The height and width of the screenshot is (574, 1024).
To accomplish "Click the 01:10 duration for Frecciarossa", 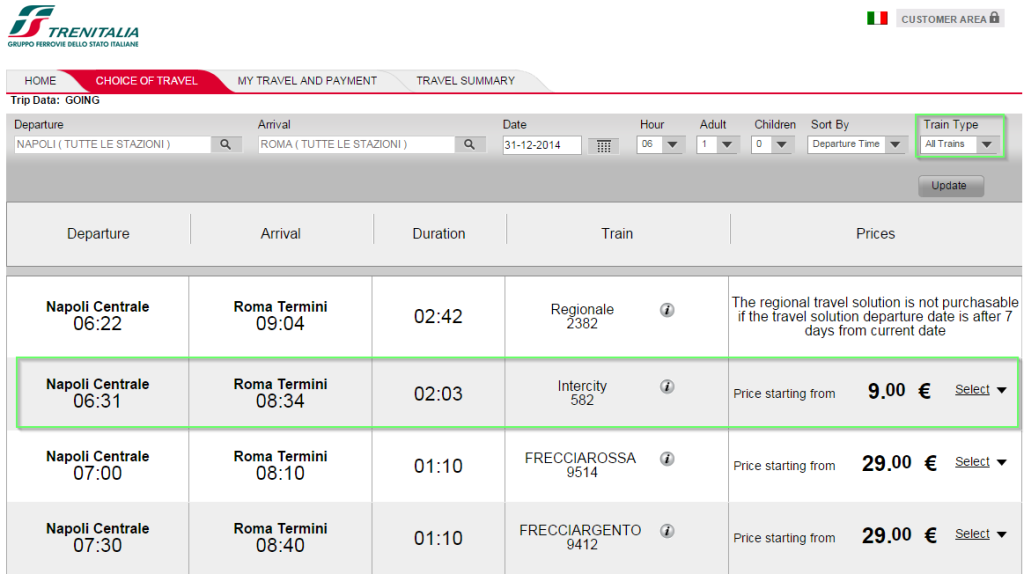I will tap(438, 466).
